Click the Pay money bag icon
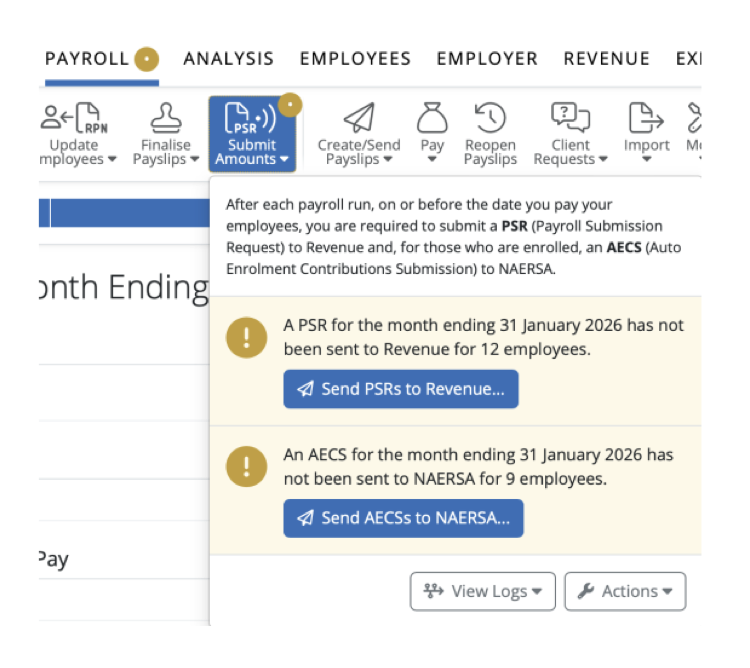Screen dimensions: 750x668 click(432, 118)
